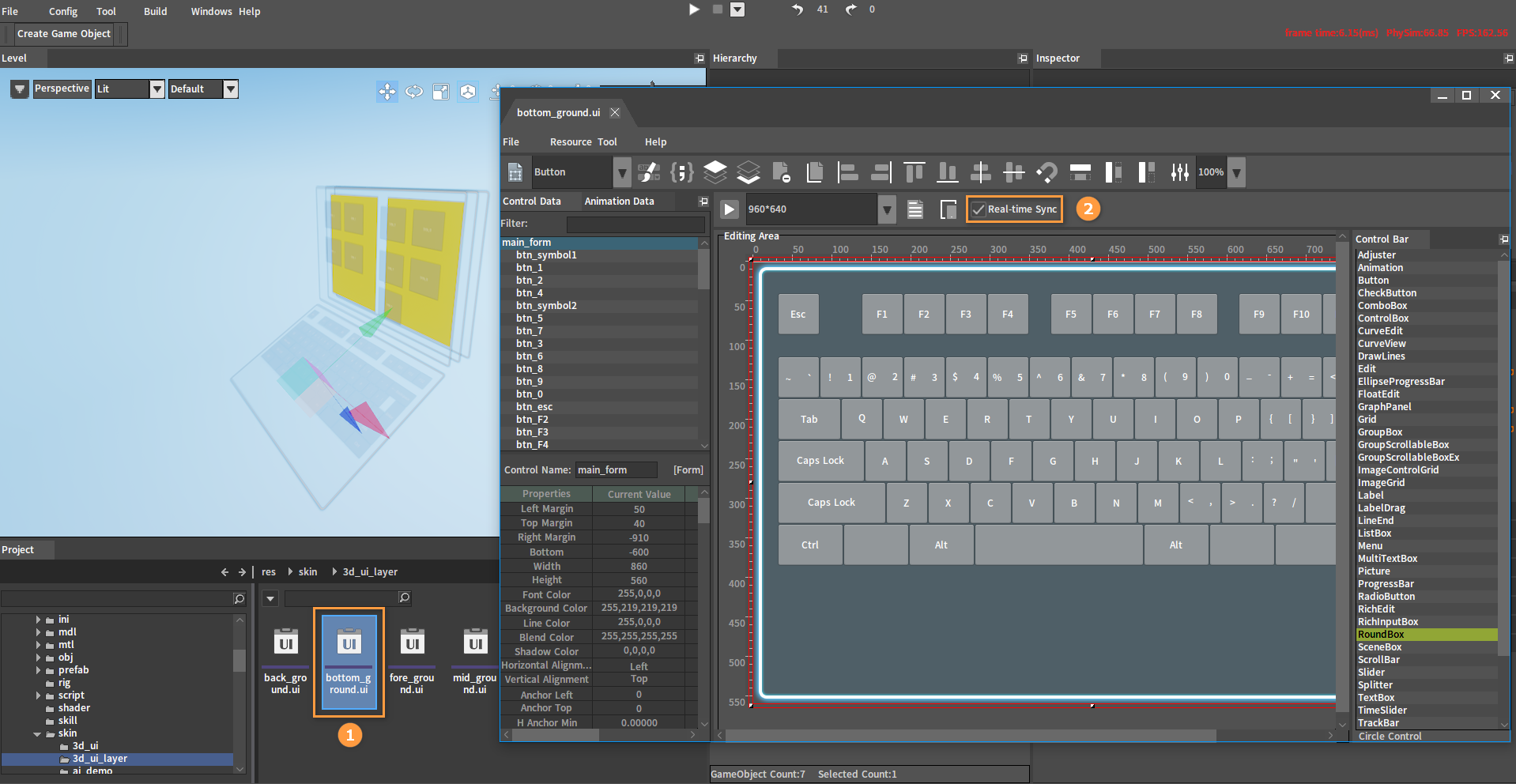Image resolution: width=1516 pixels, height=784 pixels.
Task: Open the File menu in the main window
Action: pos(10,11)
